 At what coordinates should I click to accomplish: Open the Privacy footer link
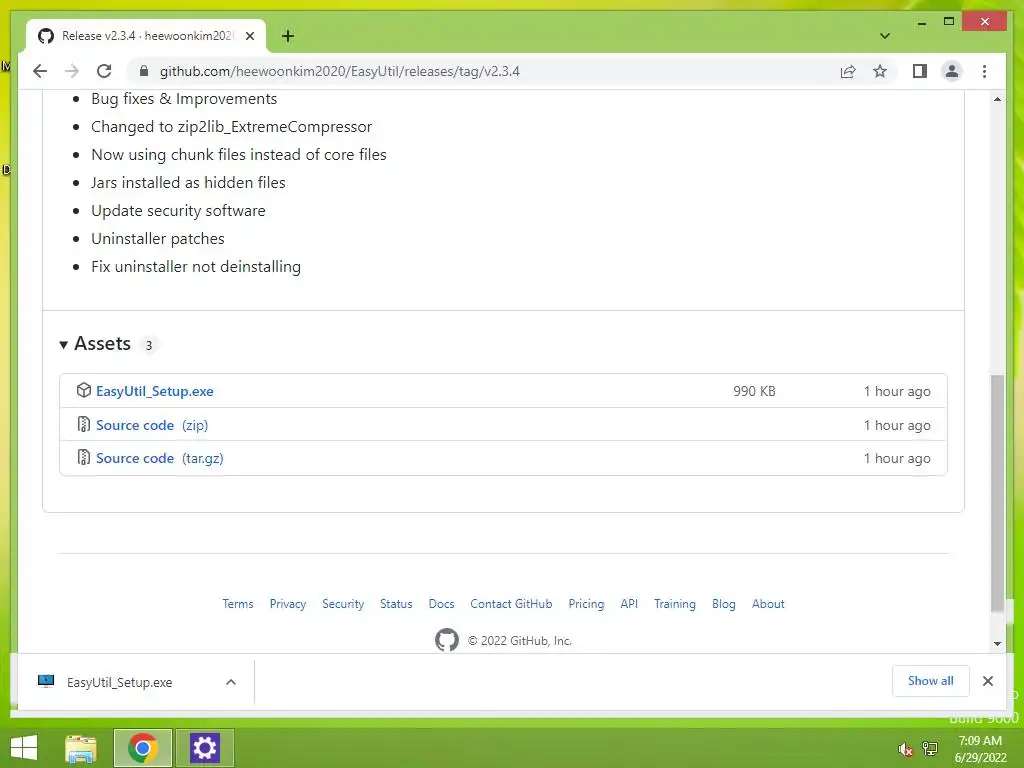pos(288,604)
